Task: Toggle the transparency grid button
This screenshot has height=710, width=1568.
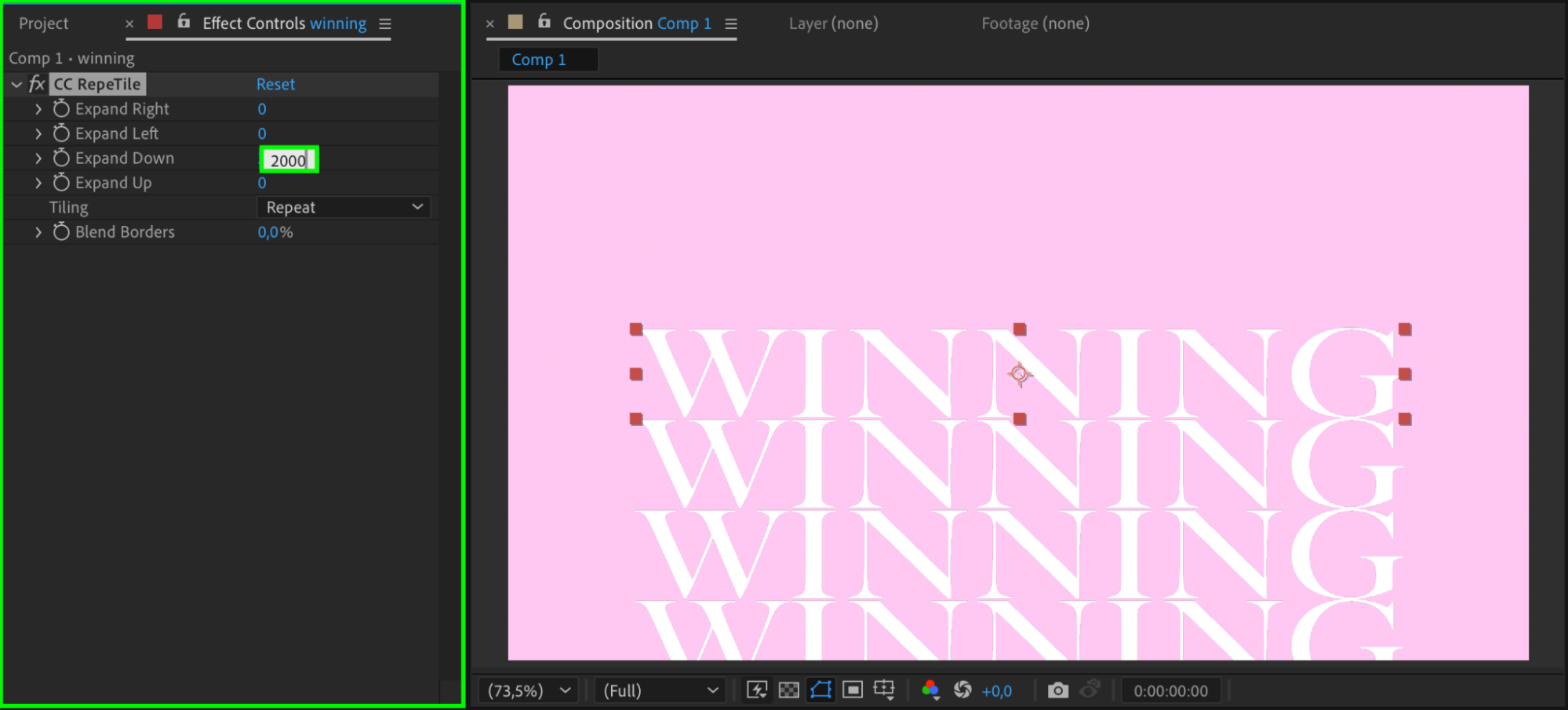Action: click(x=789, y=690)
